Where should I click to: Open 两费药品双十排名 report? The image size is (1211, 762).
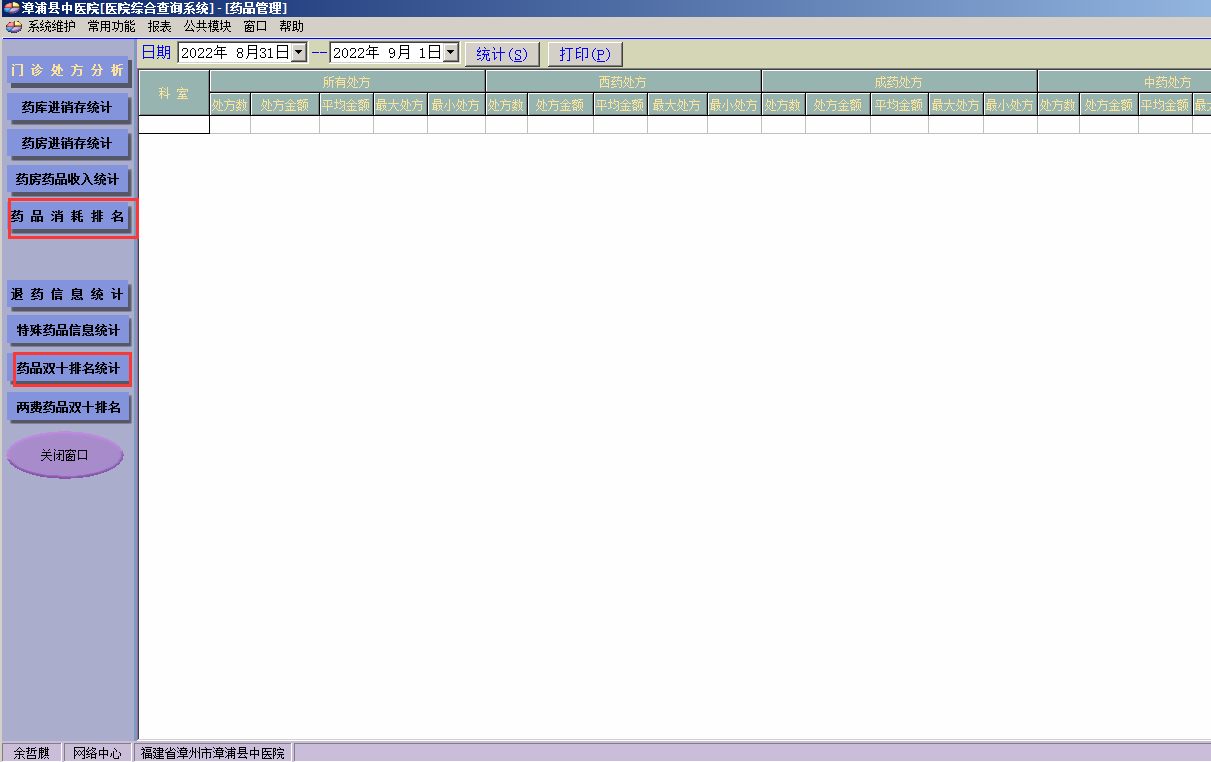pyautogui.click(x=68, y=408)
